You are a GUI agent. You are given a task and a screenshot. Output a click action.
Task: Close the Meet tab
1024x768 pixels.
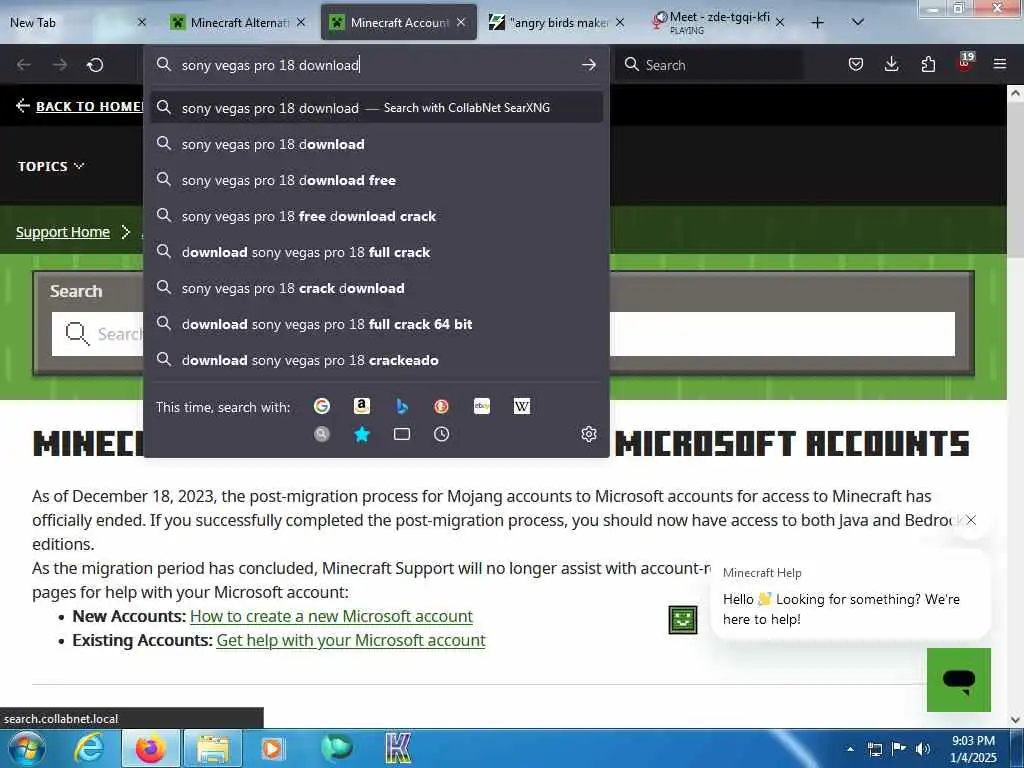780,22
